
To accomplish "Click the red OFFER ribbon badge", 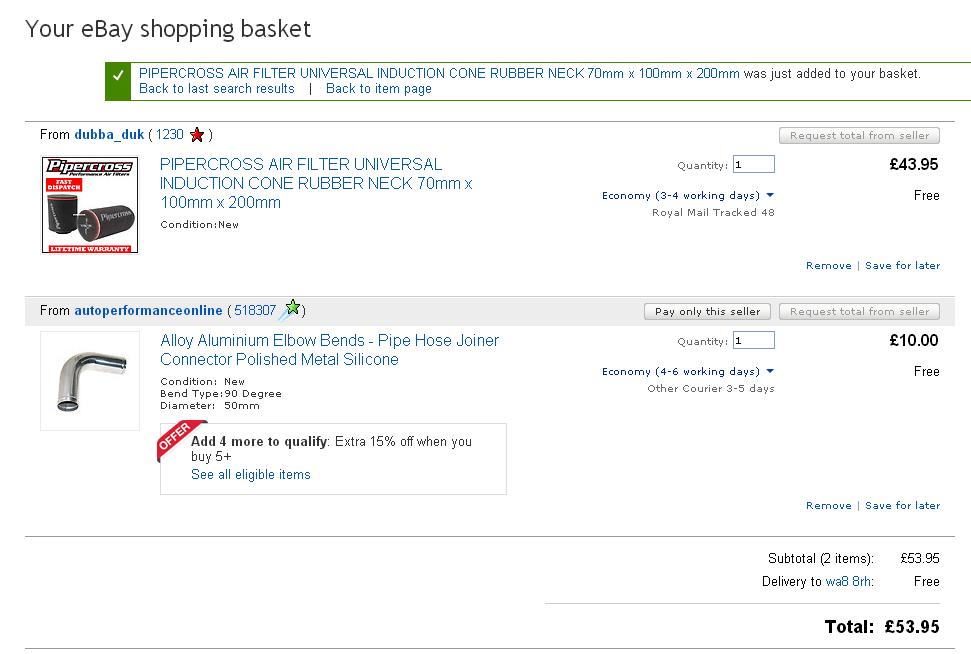I will (174, 441).
